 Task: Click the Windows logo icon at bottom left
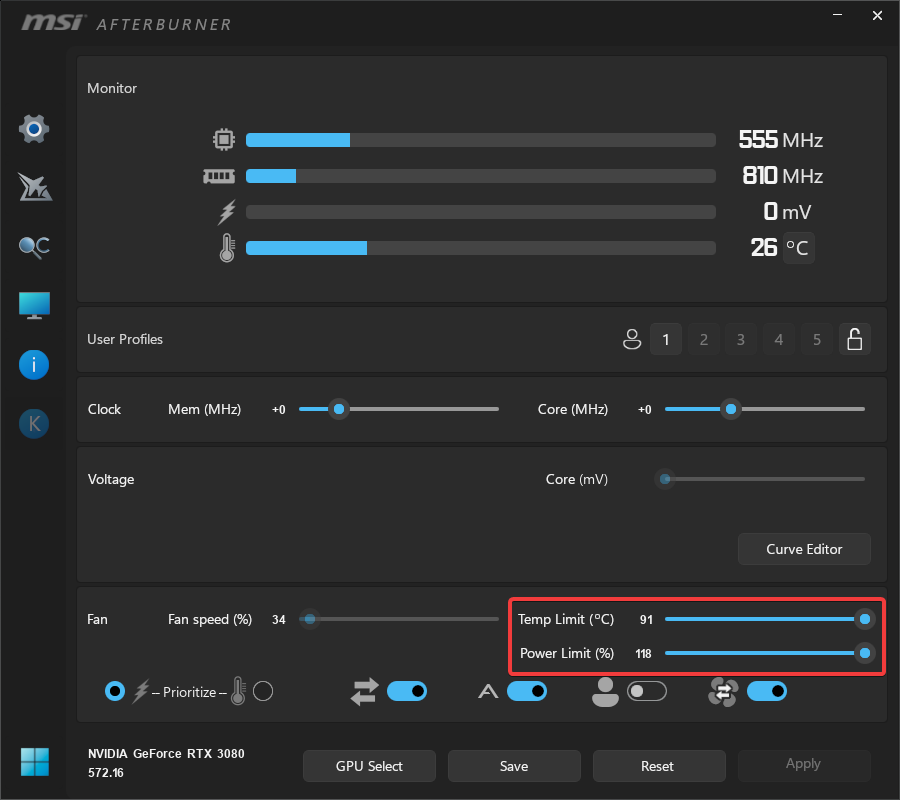[x=34, y=761]
